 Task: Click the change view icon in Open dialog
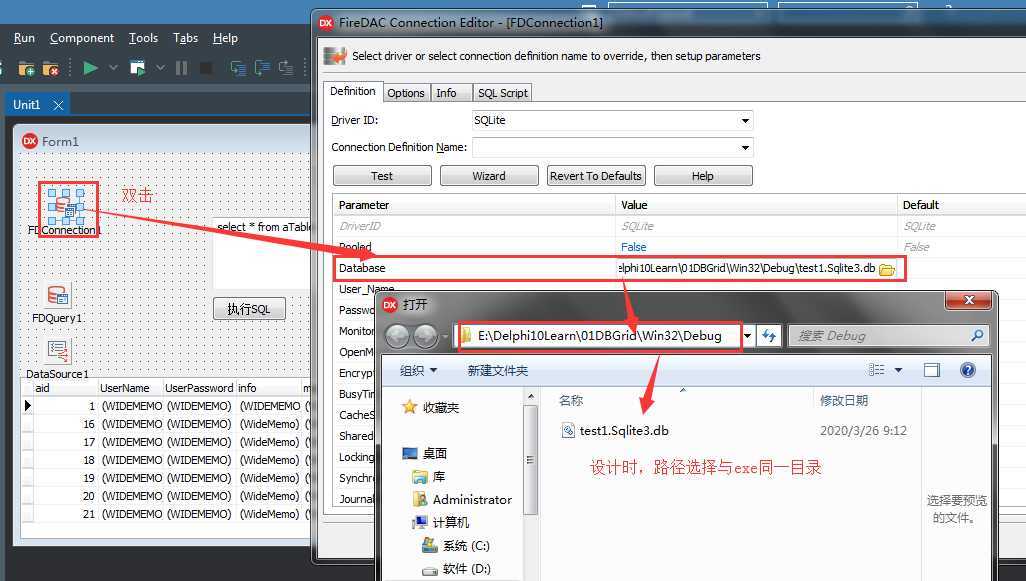tap(876, 370)
